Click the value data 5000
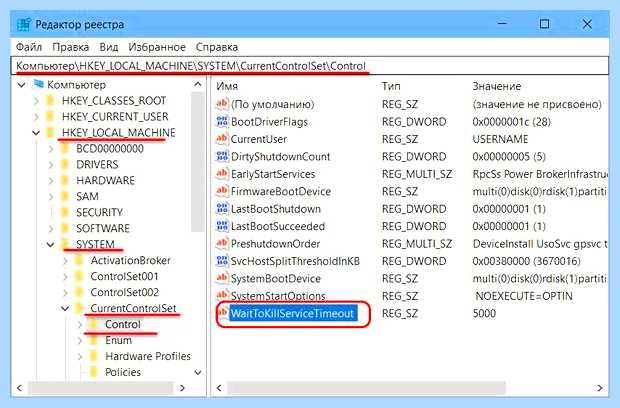Image resolution: width=620 pixels, height=408 pixels. (x=484, y=314)
